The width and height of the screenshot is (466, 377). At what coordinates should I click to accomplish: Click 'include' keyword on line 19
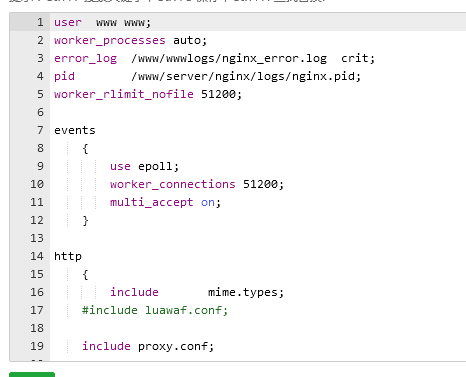[x=106, y=346]
